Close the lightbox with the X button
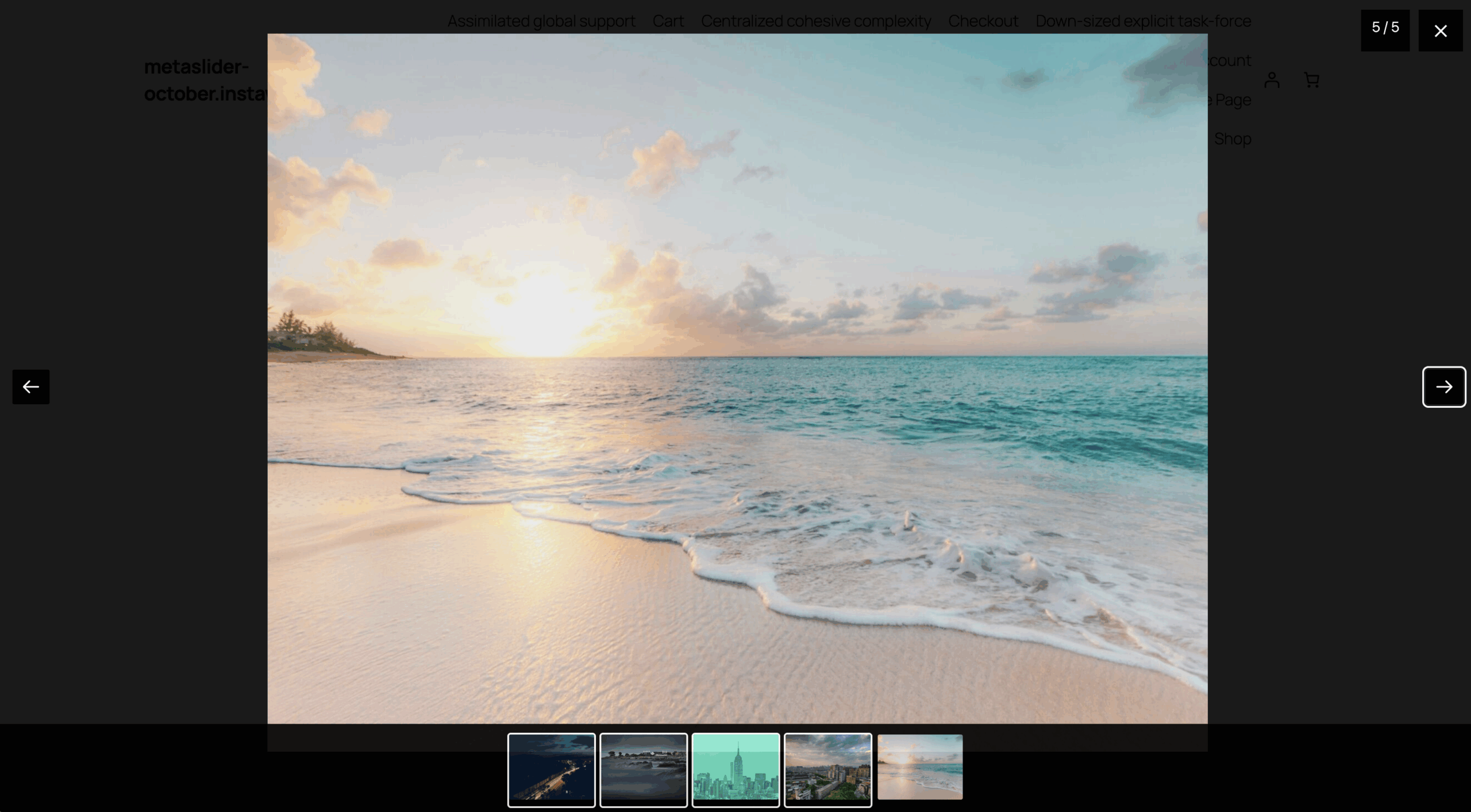 click(1440, 30)
